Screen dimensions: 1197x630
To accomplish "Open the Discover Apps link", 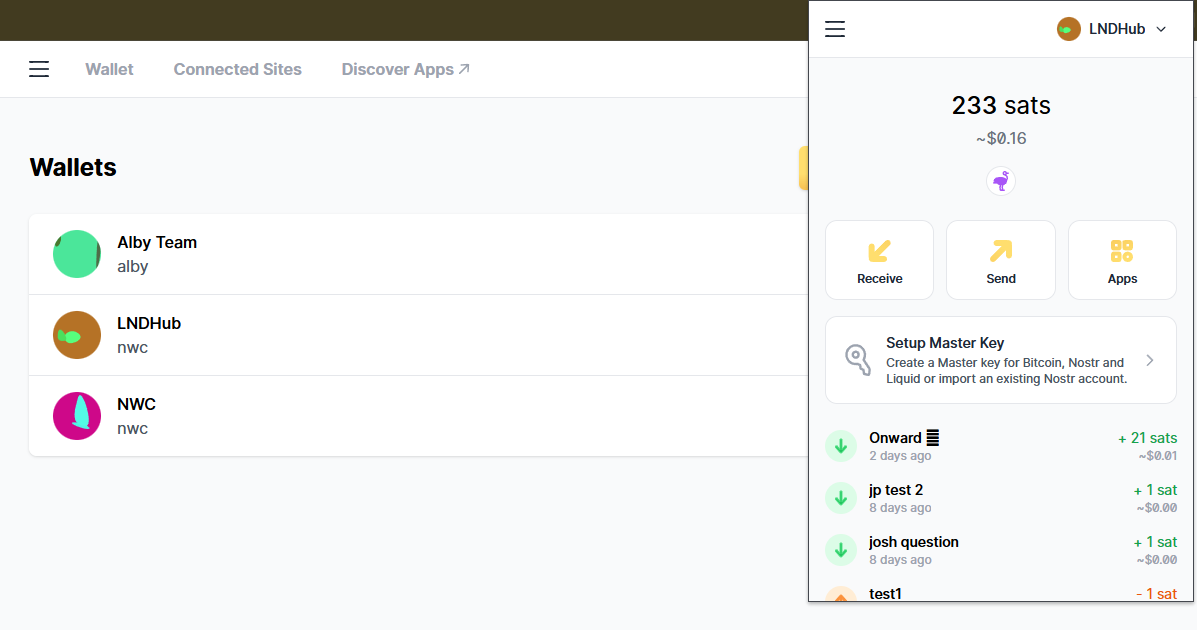I will point(405,69).
